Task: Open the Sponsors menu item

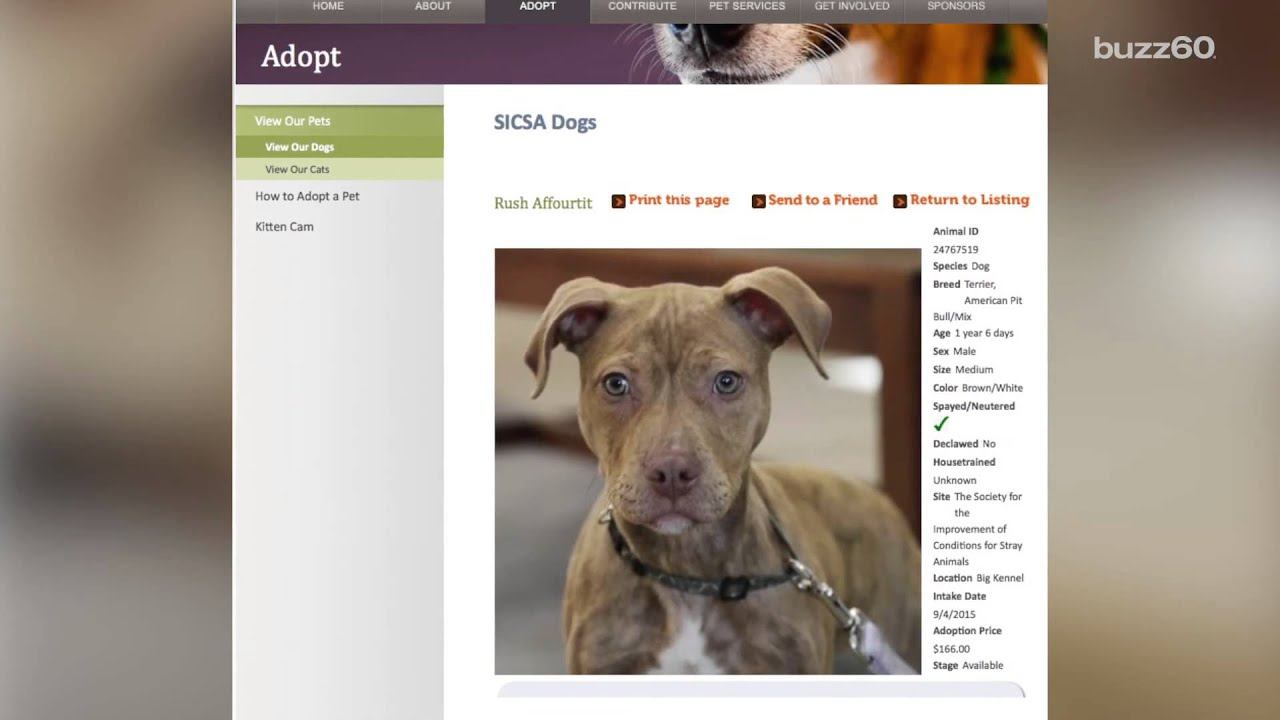Action: (x=956, y=7)
